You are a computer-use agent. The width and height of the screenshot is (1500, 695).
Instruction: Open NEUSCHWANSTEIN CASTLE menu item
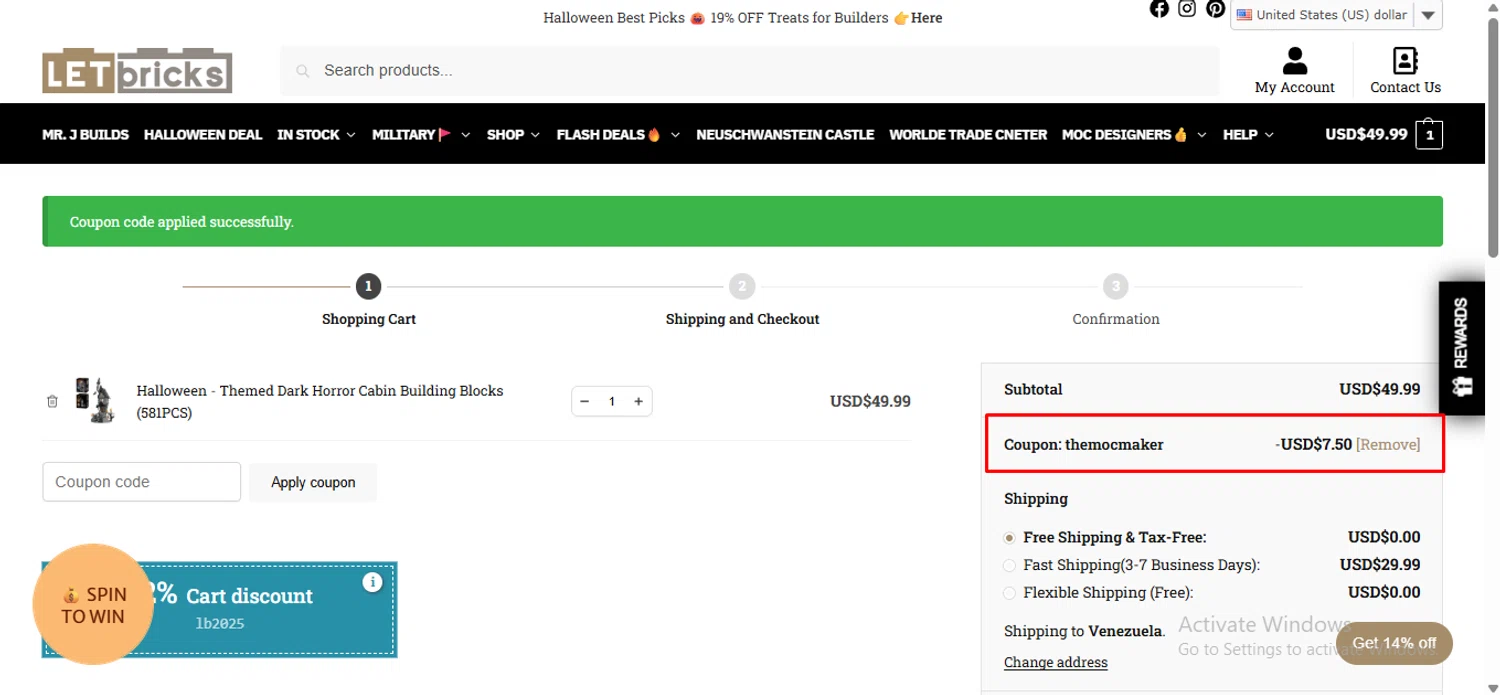click(x=785, y=134)
